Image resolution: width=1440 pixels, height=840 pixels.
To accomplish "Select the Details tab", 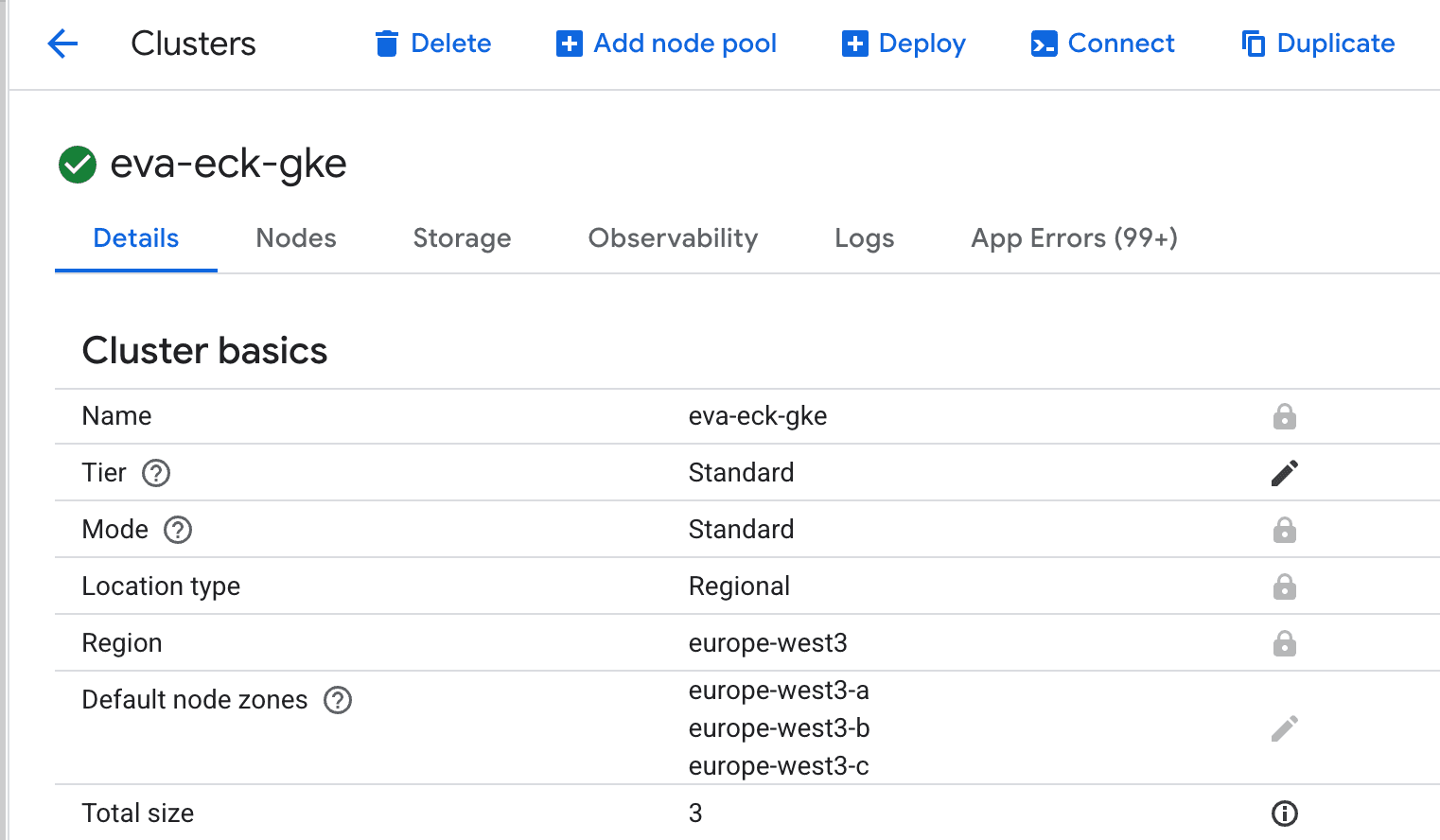I will click(136, 238).
